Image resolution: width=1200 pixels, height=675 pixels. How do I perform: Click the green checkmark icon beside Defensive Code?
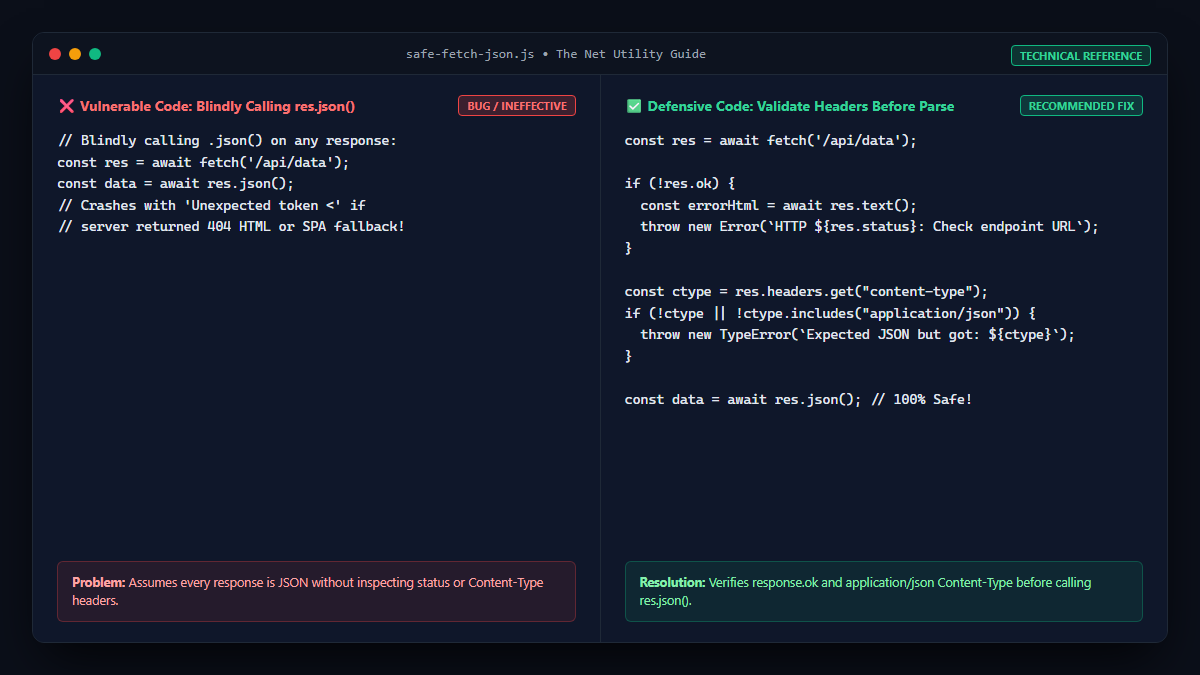633,106
